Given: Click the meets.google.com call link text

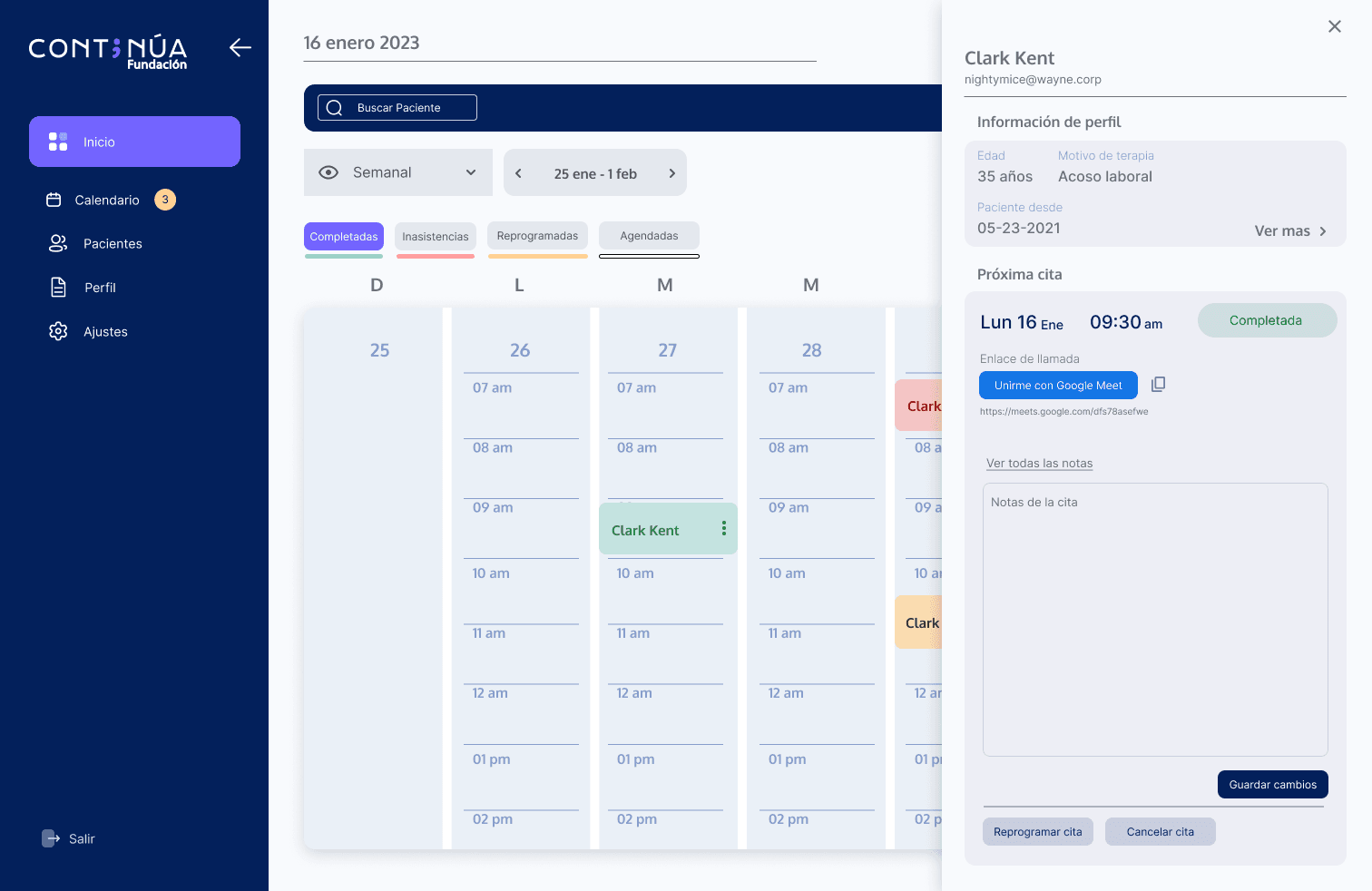Looking at the screenshot, I should coord(1063,411).
